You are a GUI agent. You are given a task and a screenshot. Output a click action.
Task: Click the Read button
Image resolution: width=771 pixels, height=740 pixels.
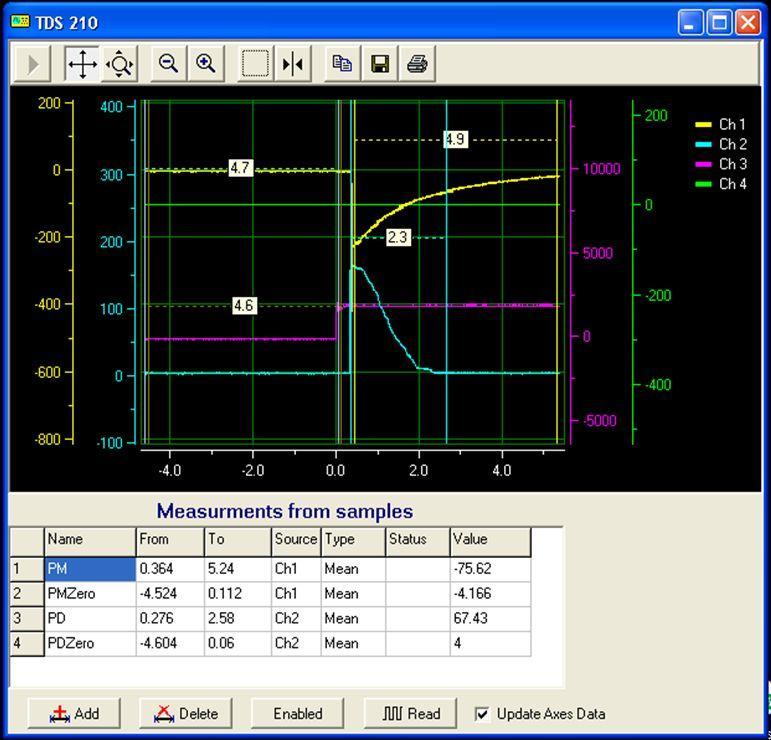[x=410, y=713]
